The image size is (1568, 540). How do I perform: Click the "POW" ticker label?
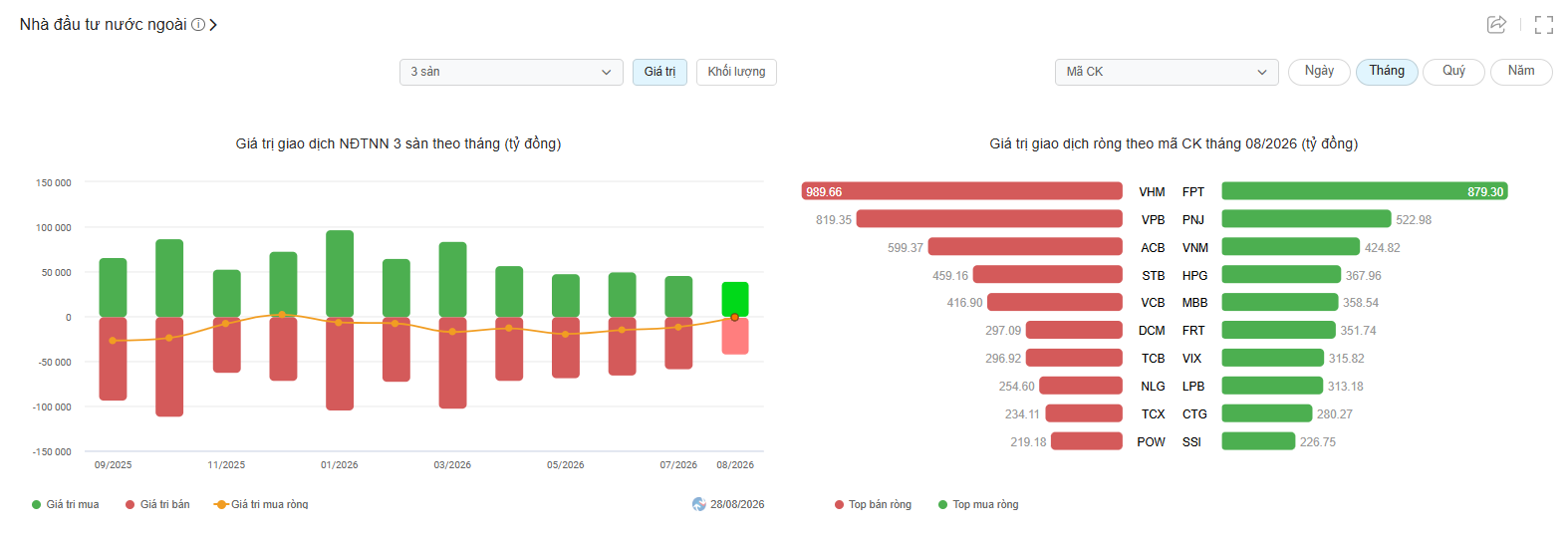[x=1151, y=442]
